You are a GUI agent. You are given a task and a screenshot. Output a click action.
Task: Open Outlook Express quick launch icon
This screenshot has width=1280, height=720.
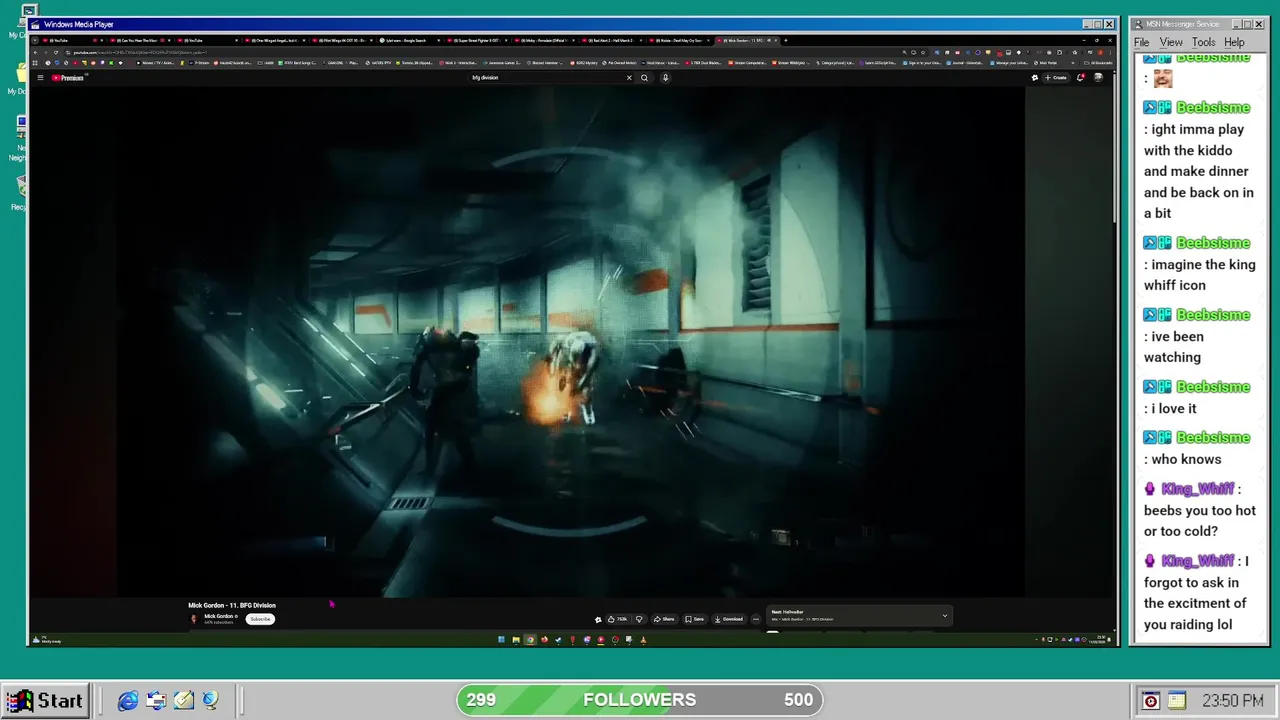(x=156, y=701)
